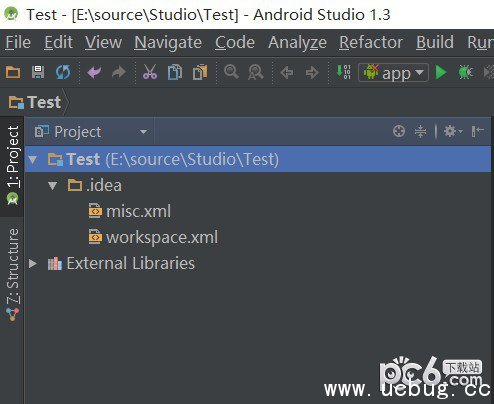Select misc.xml file
This screenshot has width=494, height=404.
130,211
